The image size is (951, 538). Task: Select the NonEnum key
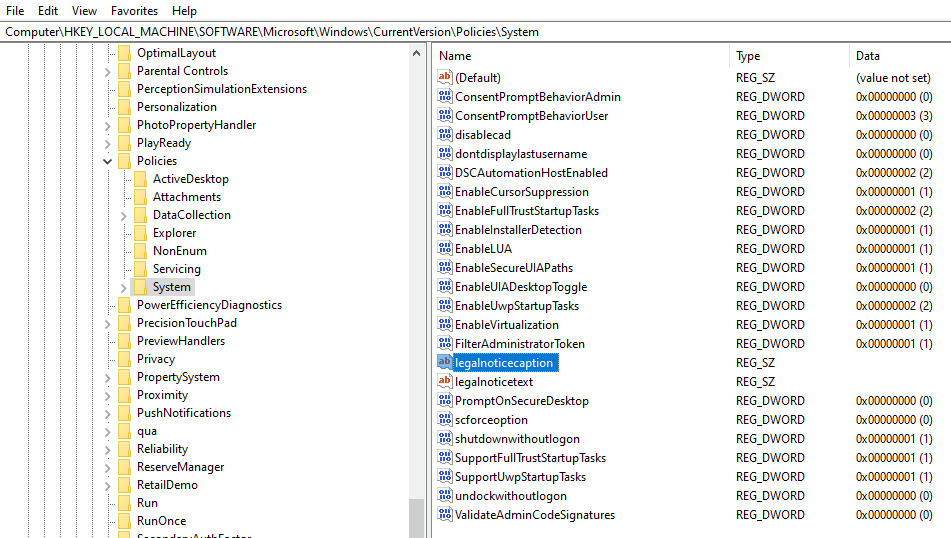pyautogui.click(x=180, y=251)
